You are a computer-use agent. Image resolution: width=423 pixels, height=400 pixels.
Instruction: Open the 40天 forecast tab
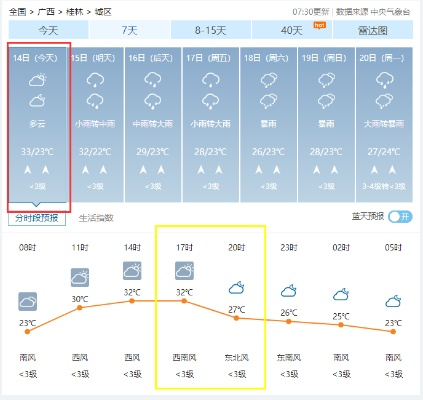pos(292,30)
